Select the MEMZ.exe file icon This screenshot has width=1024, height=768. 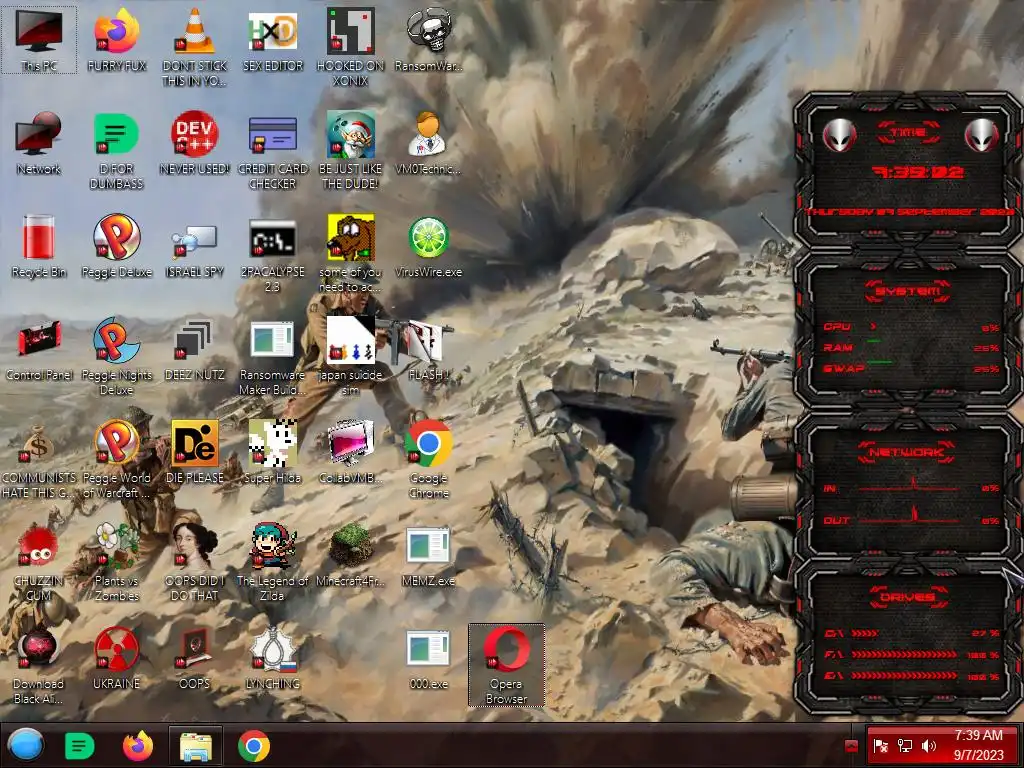point(428,555)
